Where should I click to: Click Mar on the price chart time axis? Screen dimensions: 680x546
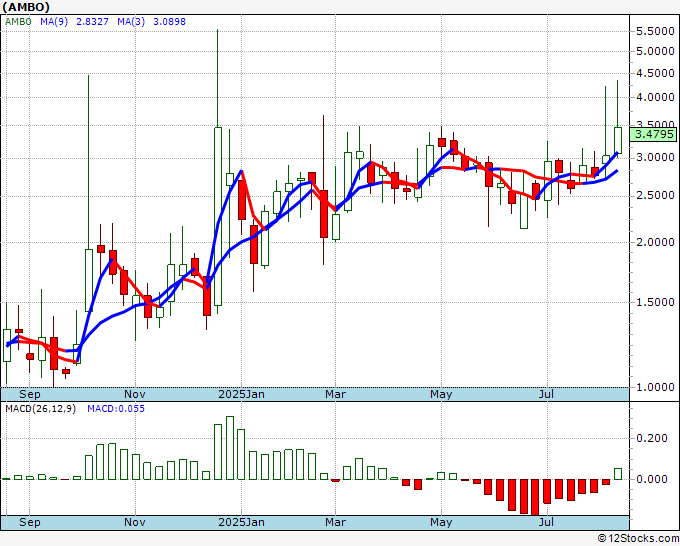[336, 394]
